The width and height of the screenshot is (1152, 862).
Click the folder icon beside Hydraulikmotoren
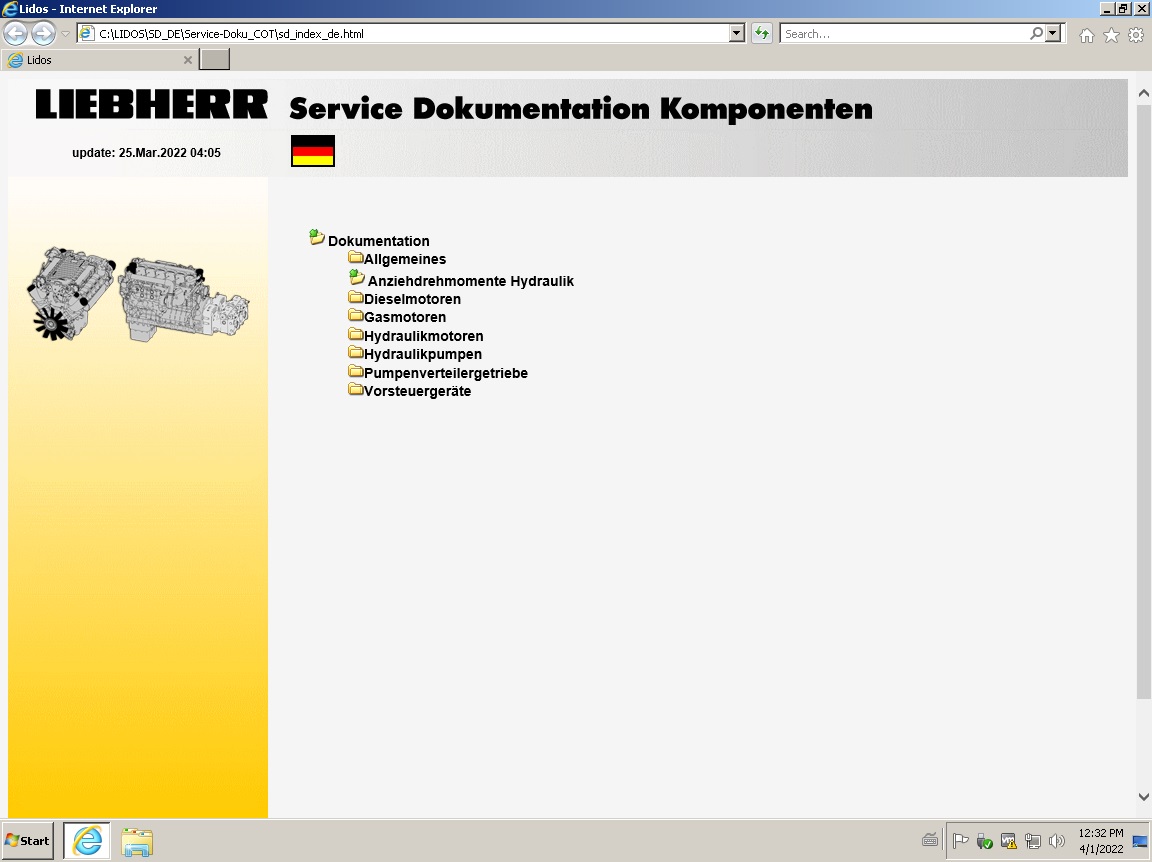pyautogui.click(x=356, y=334)
